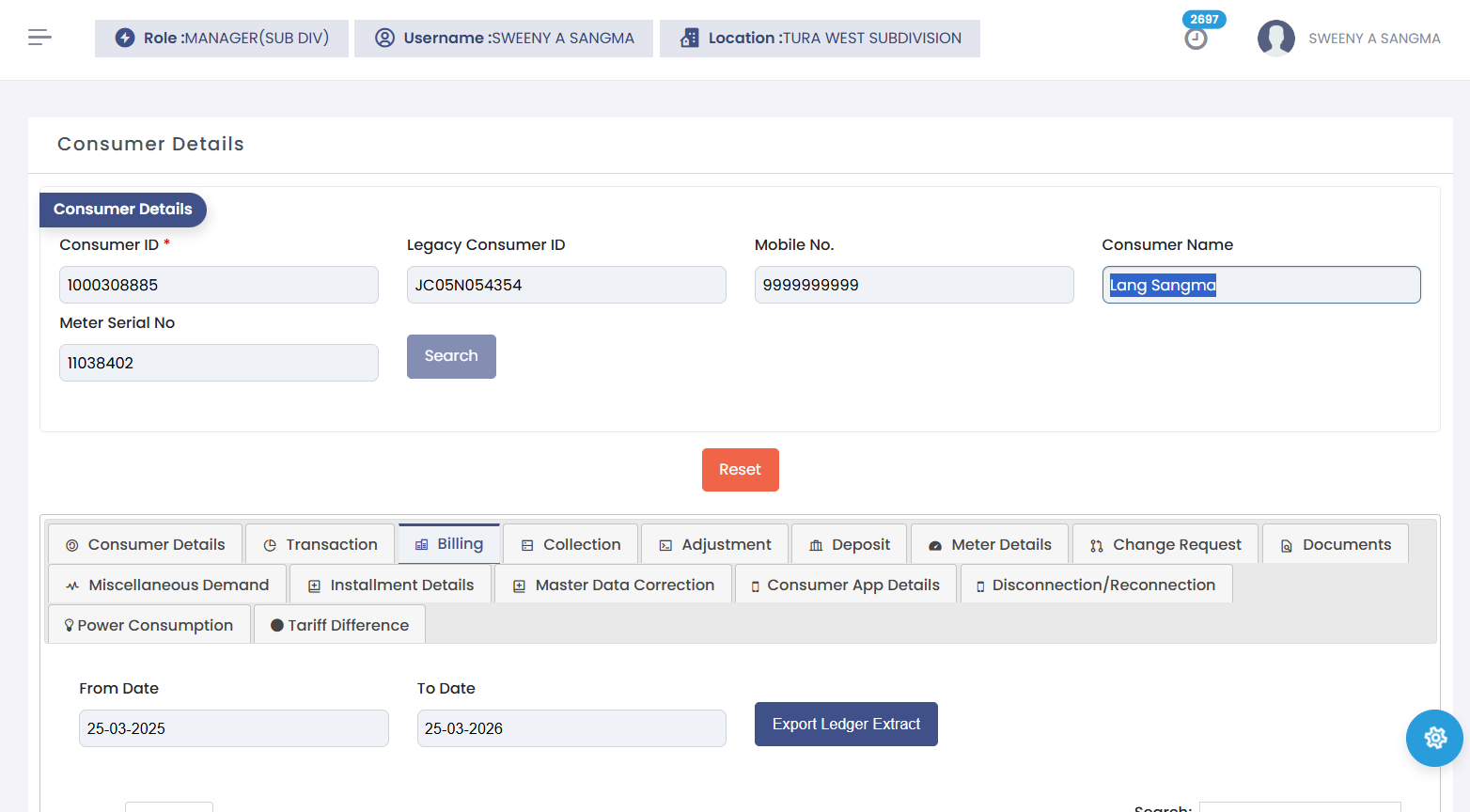Switch to the Transaction tab

pos(320,544)
